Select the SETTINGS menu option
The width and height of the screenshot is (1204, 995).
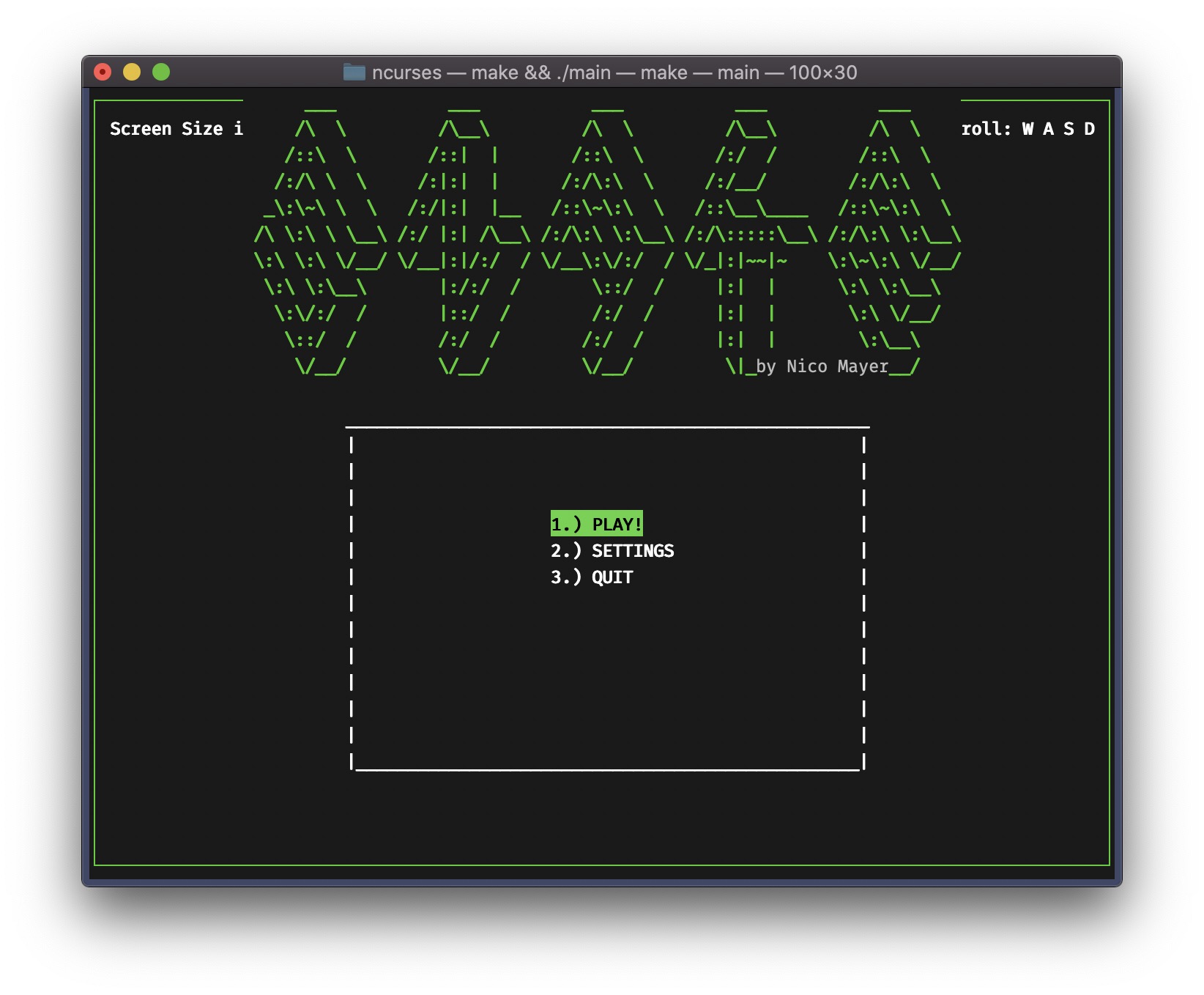pos(613,551)
